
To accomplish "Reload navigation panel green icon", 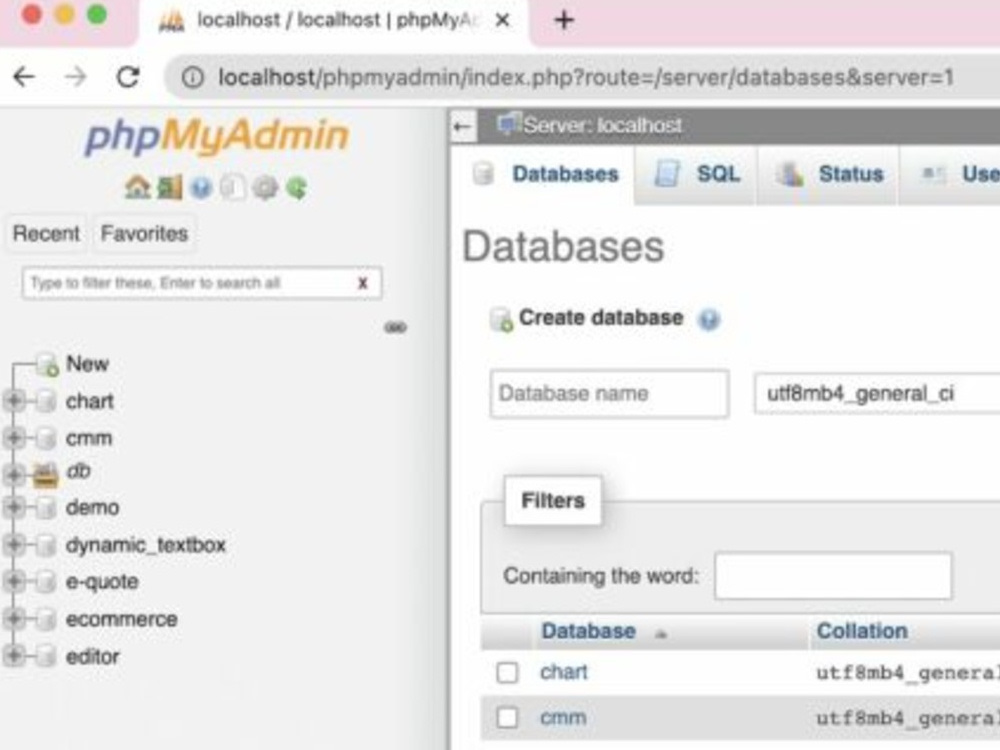I will 297,188.
